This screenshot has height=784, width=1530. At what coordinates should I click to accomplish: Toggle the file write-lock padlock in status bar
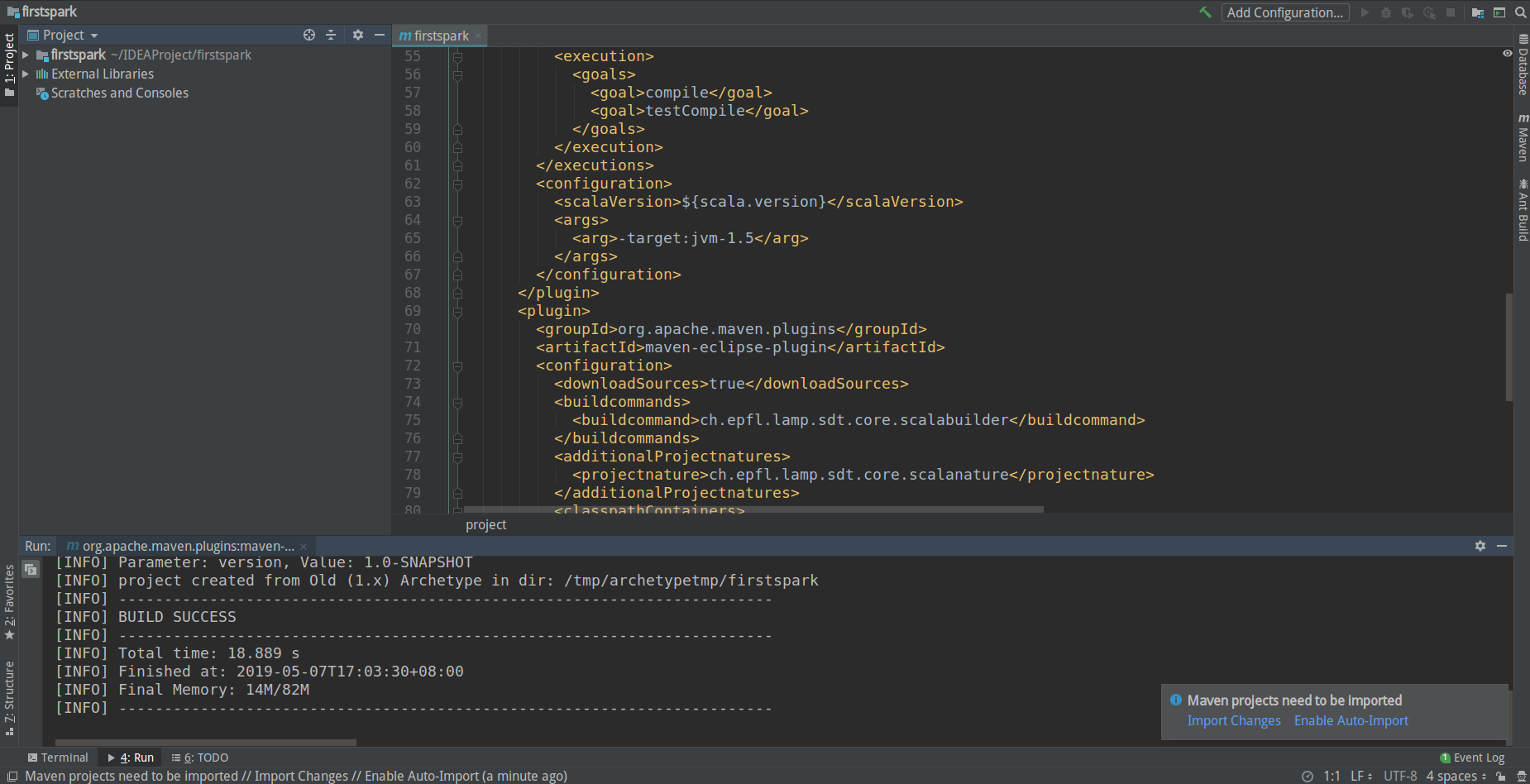pos(1500,776)
